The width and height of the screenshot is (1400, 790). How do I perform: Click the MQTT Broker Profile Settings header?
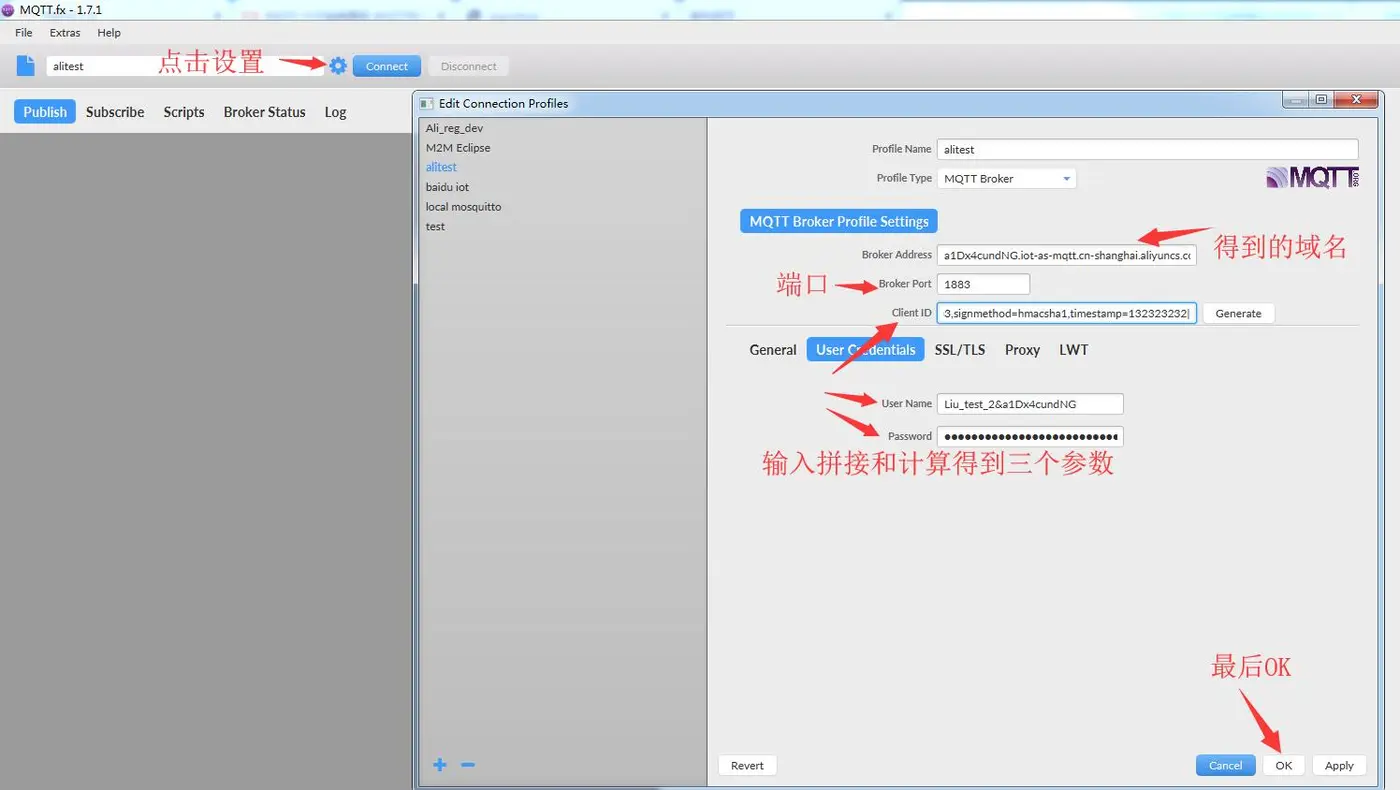pyautogui.click(x=839, y=221)
